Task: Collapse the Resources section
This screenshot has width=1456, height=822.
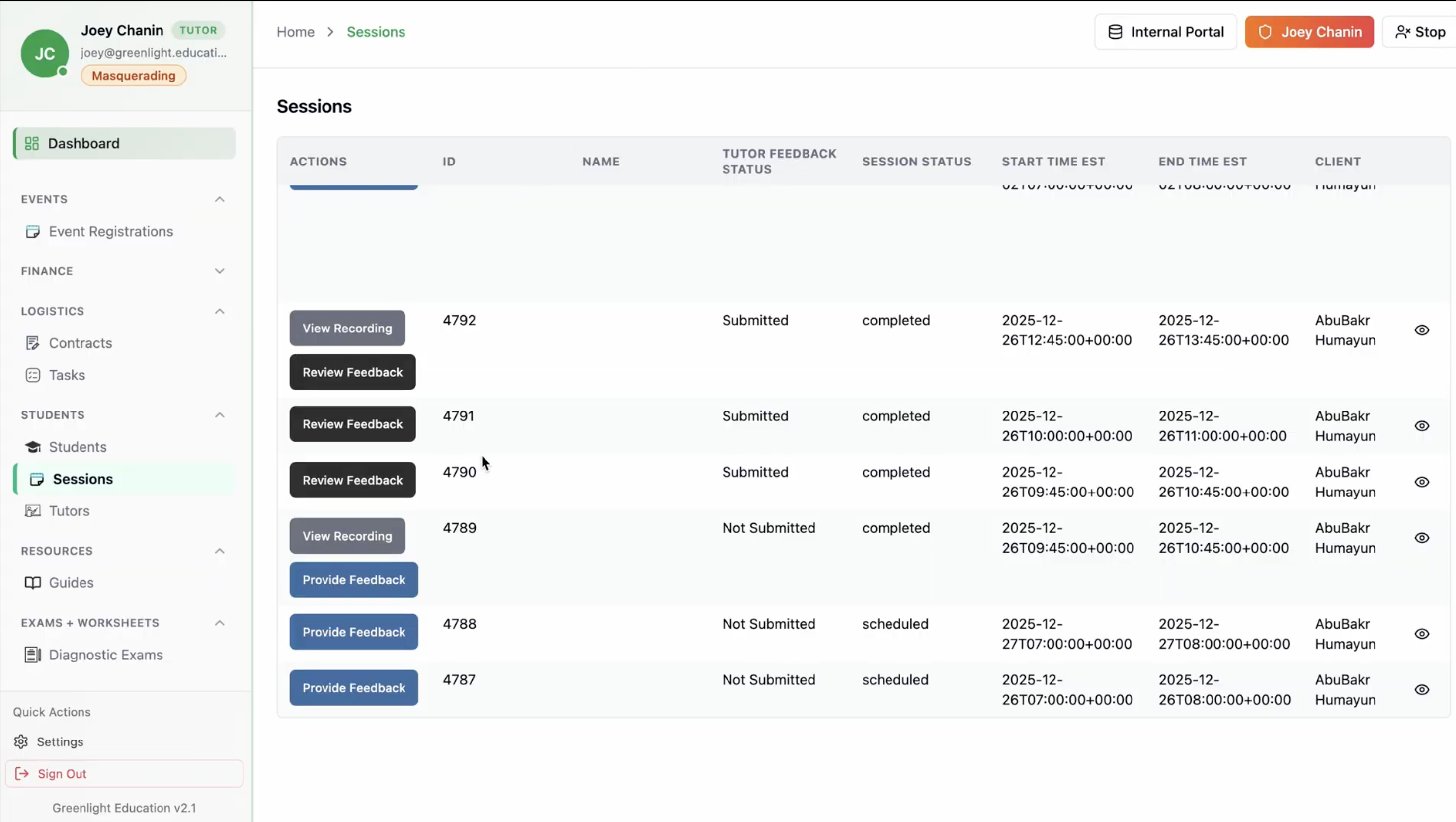Action: (x=219, y=551)
